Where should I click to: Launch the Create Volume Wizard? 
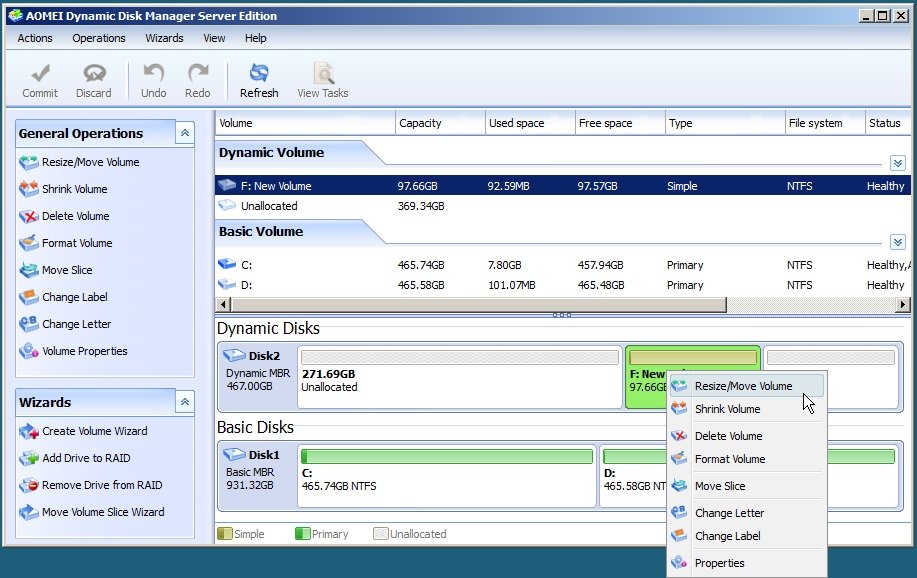click(x=94, y=431)
